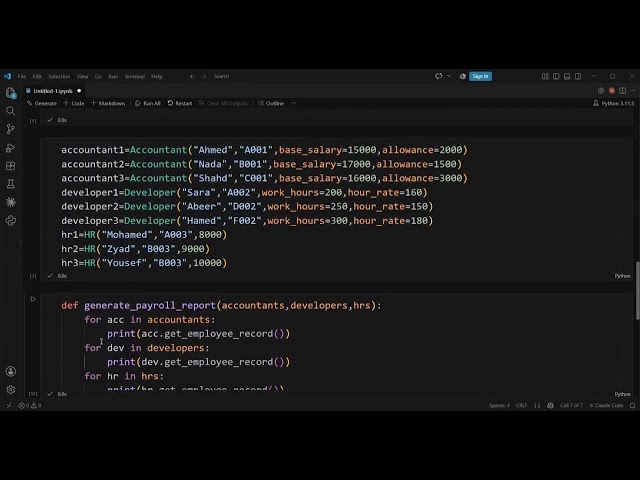
Task: Open remote window indicator in status bar
Action: point(9,405)
